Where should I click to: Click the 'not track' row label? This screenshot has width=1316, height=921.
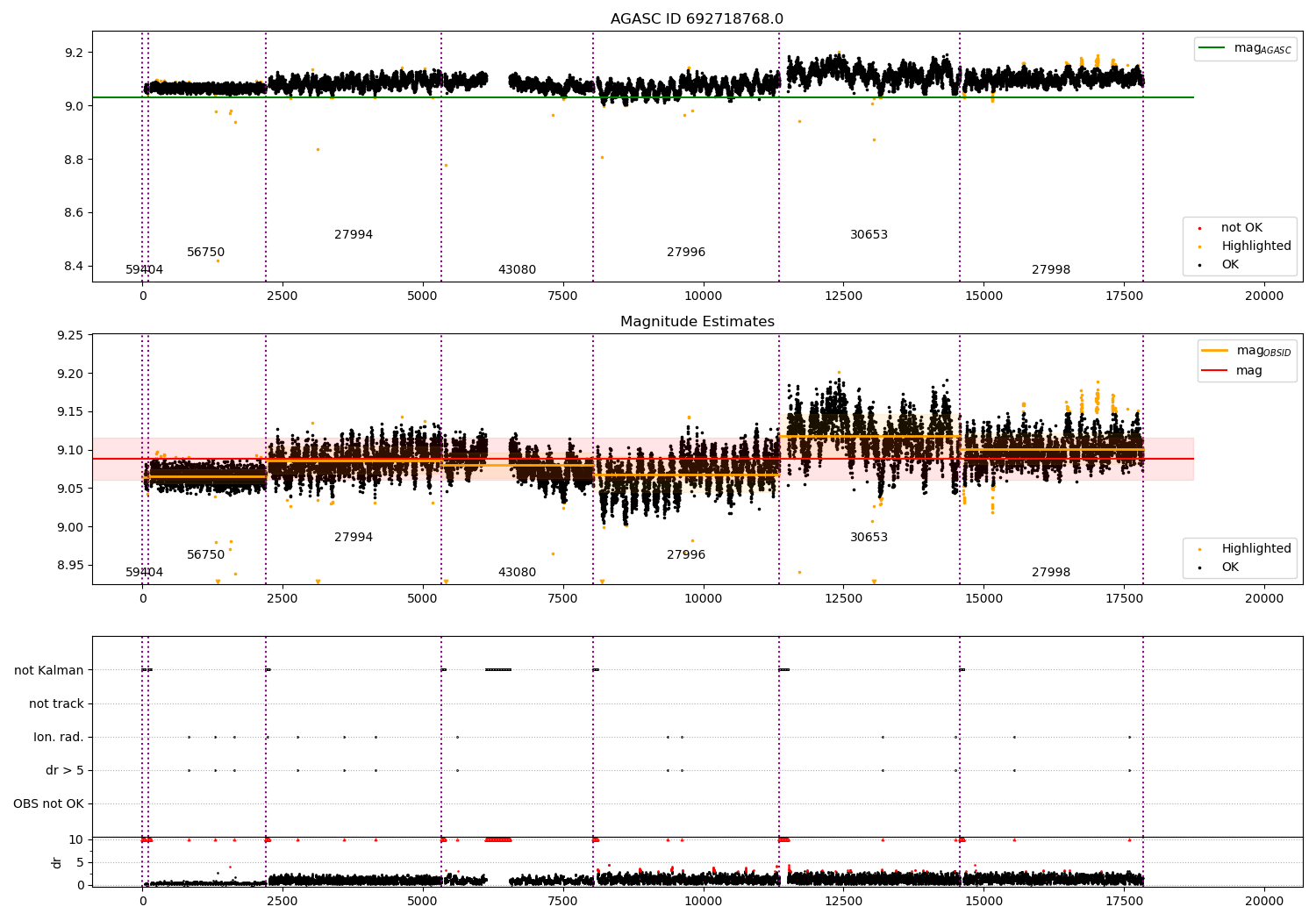pyautogui.click(x=56, y=703)
